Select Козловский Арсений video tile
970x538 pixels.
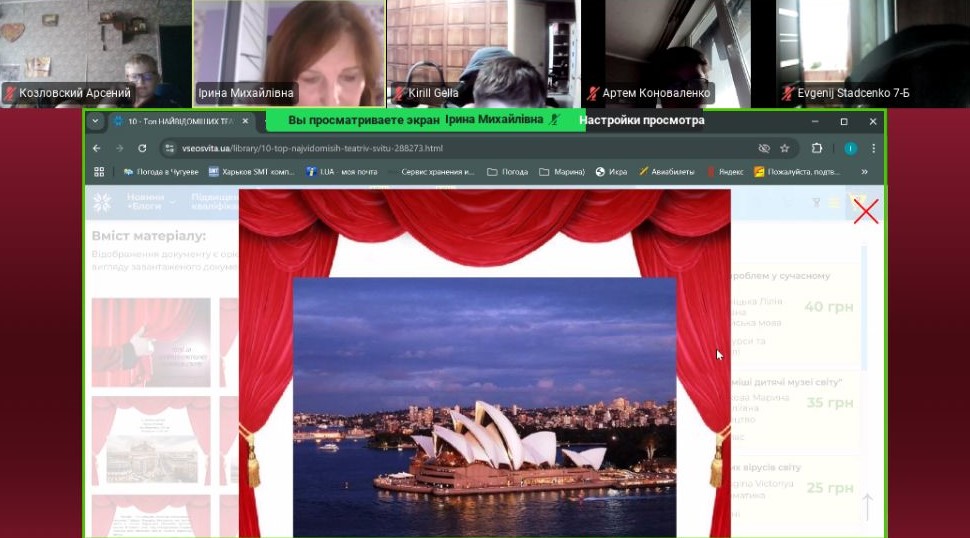pyautogui.click(x=96, y=54)
